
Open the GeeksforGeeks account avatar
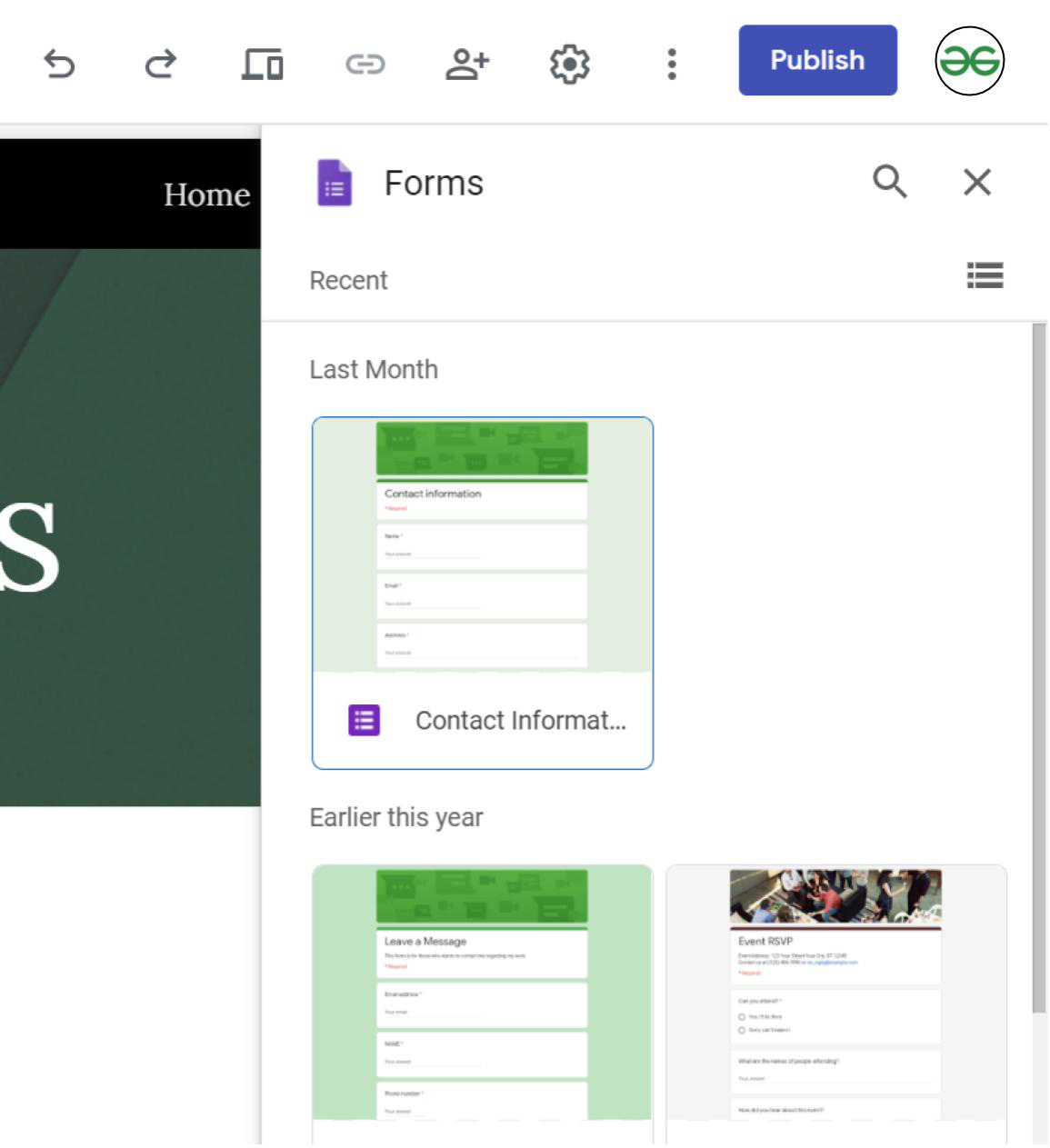point(969,61)
